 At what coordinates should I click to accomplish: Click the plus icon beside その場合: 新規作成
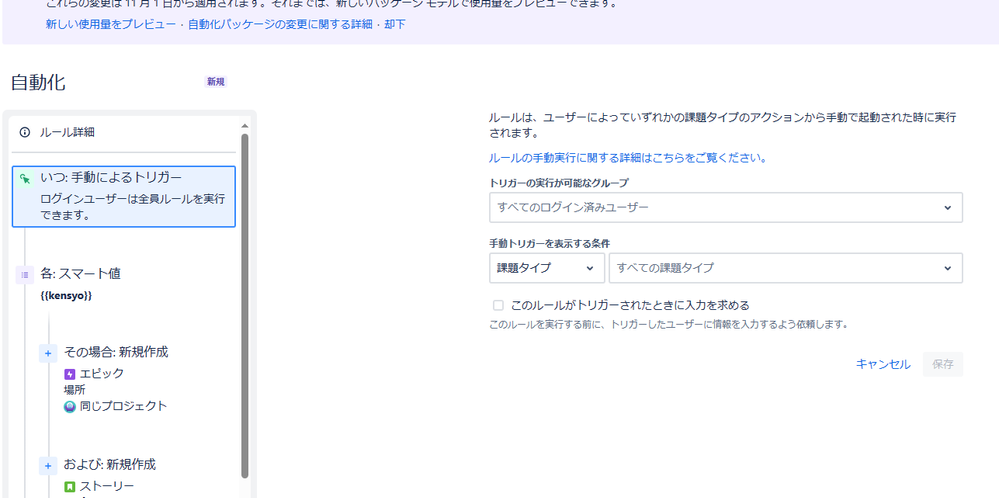click(48, 353)
